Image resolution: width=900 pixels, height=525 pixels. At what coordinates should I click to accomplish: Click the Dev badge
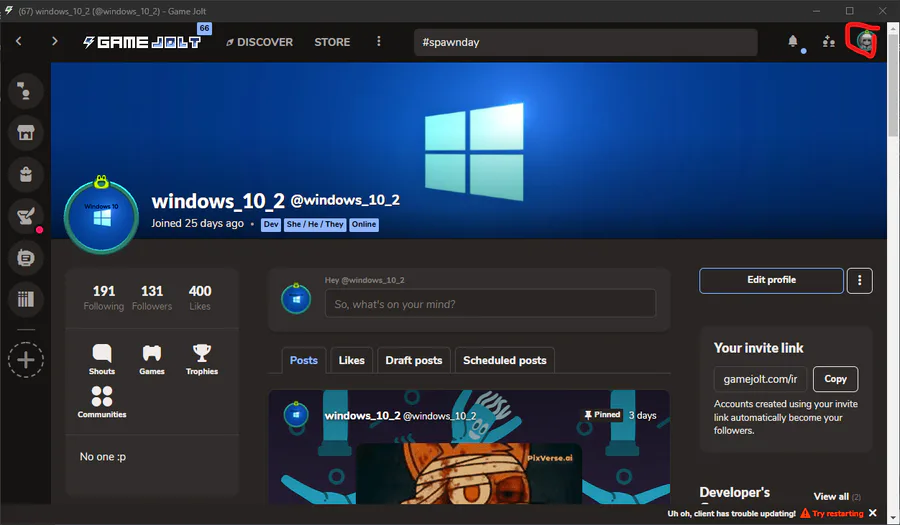click(271, 224)
